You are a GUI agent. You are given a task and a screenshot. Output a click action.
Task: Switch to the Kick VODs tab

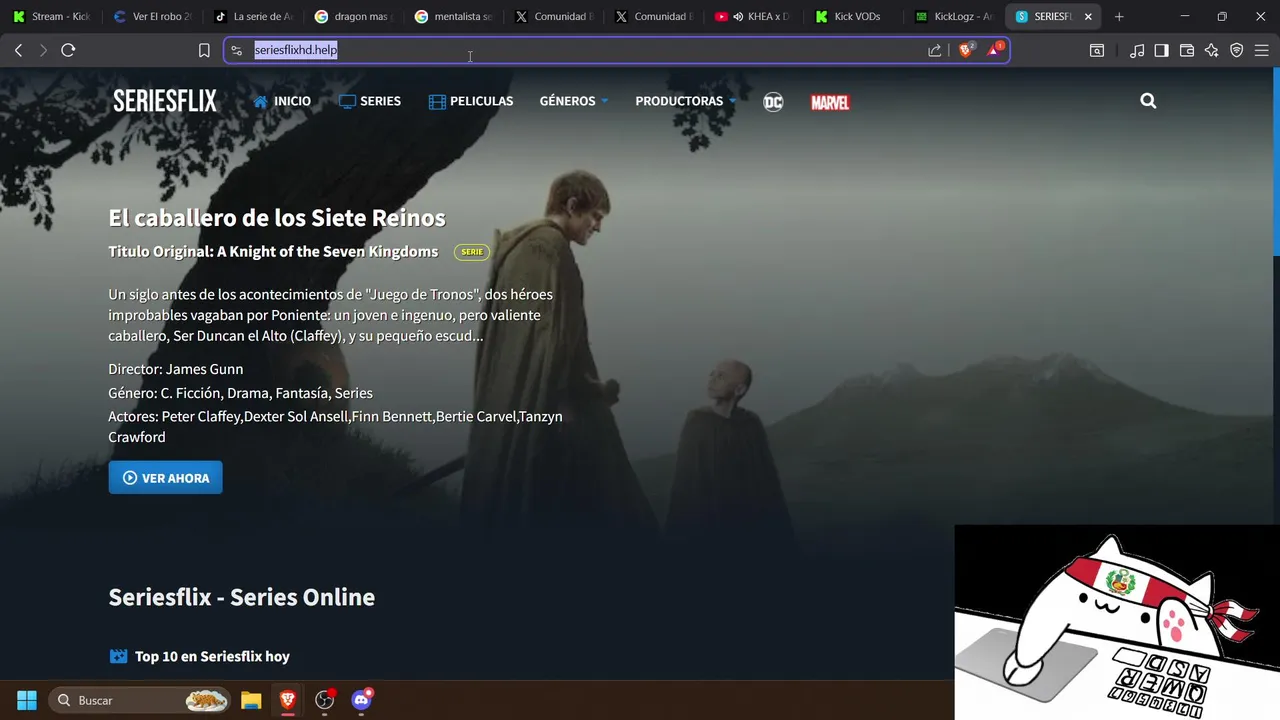[852, 16]
